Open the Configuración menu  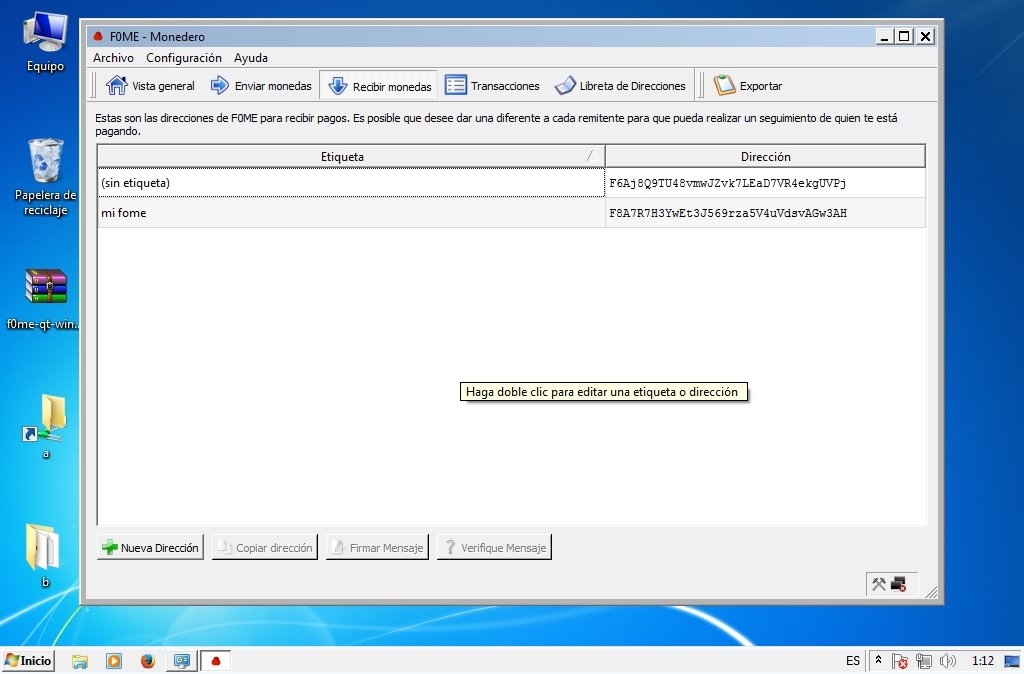click(x=184, y=57)
